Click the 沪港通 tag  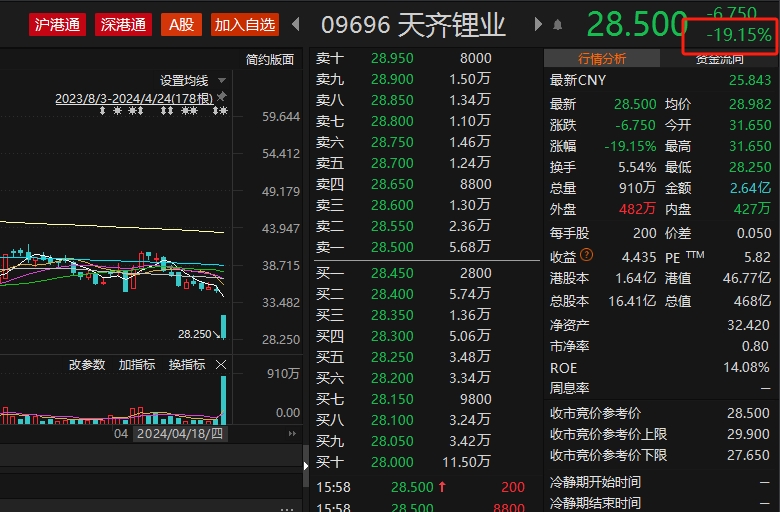tap(57, 24)
